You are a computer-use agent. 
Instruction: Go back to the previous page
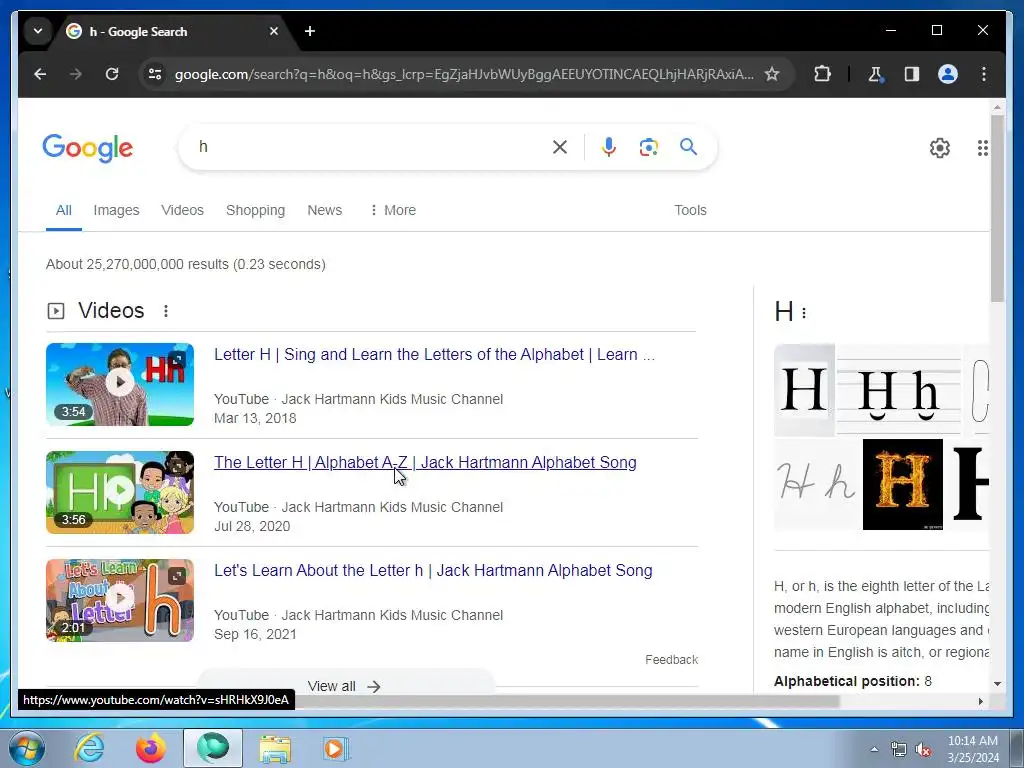pyautogui.click(x=40, y=74)
